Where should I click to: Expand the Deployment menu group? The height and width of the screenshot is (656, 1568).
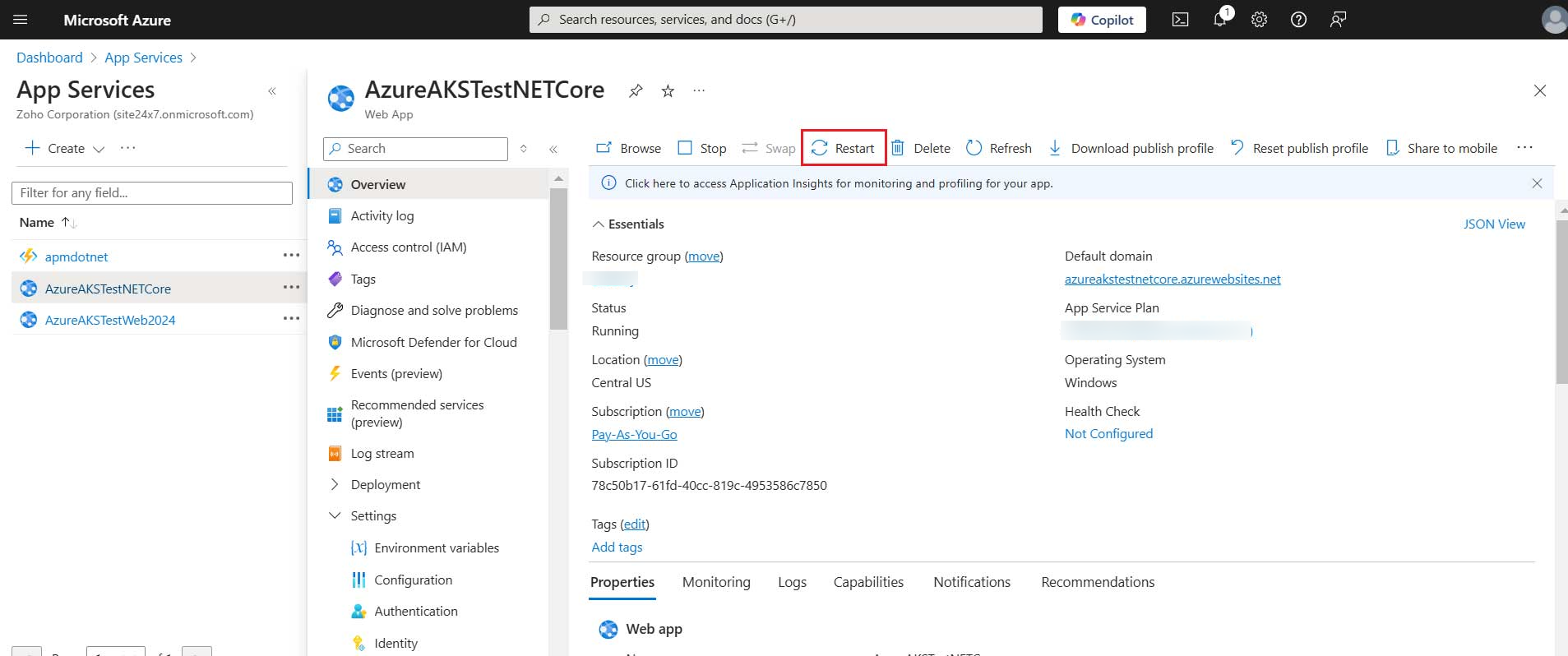(x=335, y=484)
